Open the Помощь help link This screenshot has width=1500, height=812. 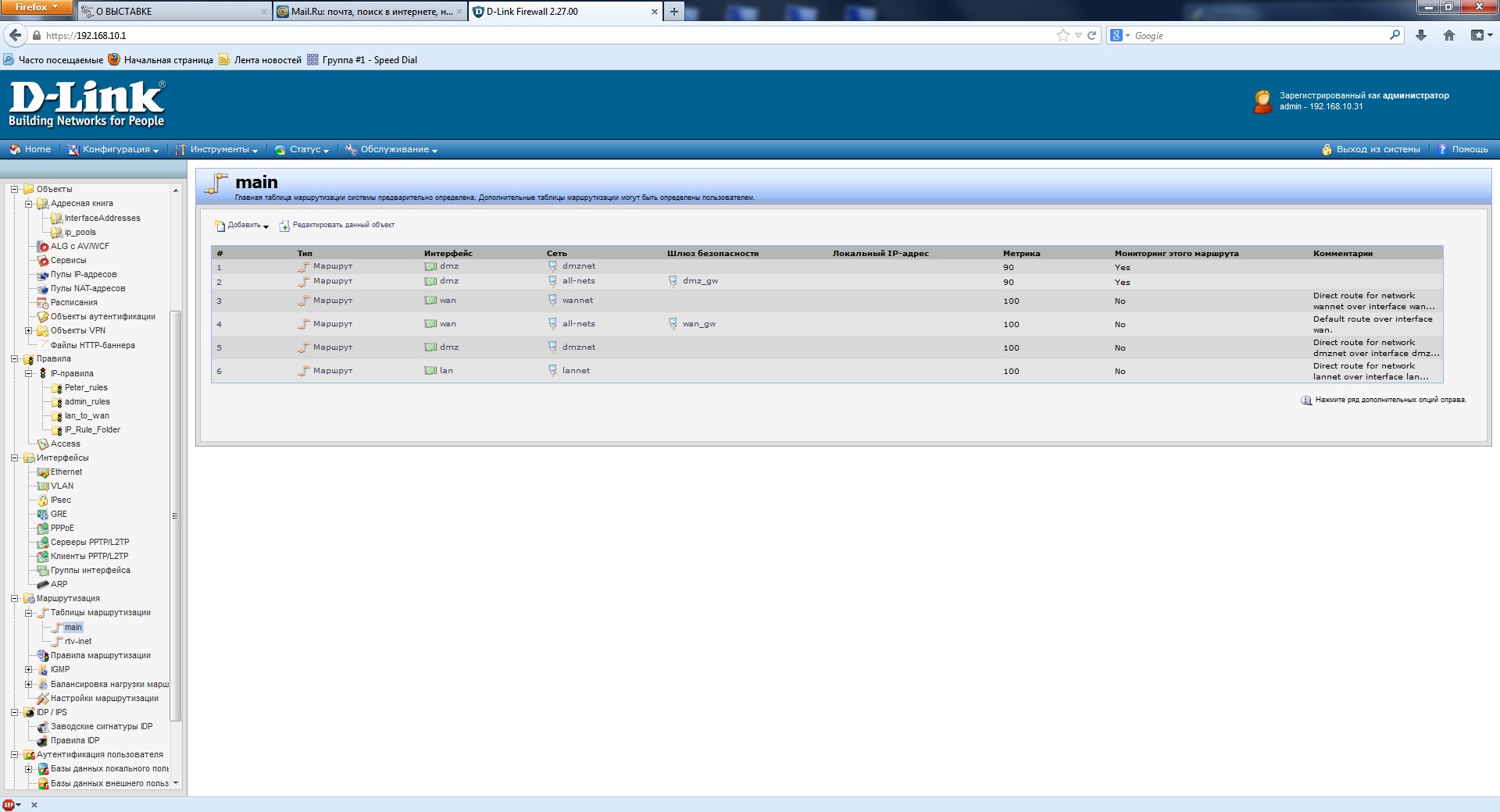(1463, 150)
